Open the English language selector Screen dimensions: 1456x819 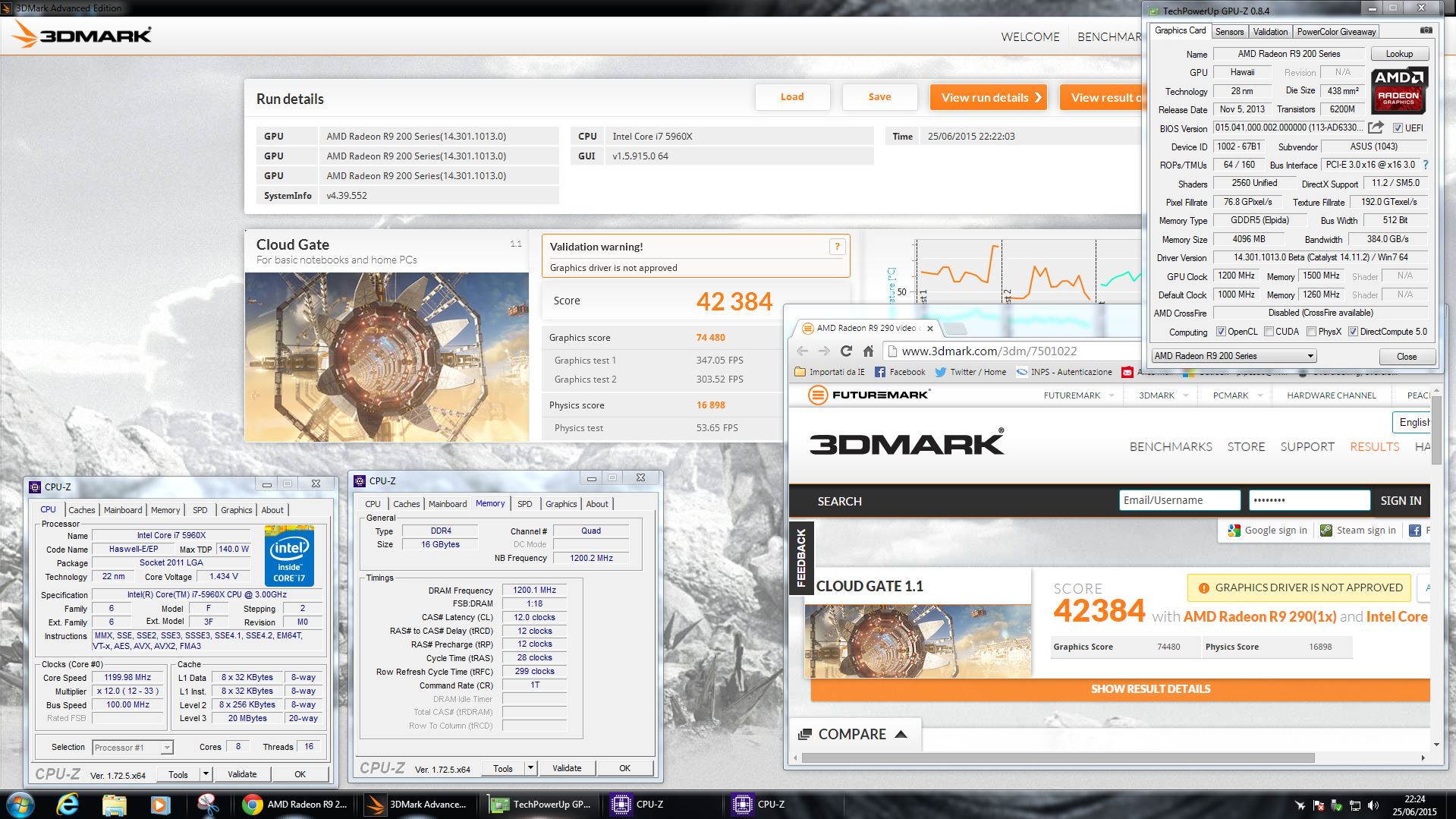[x=1412, y=422]
